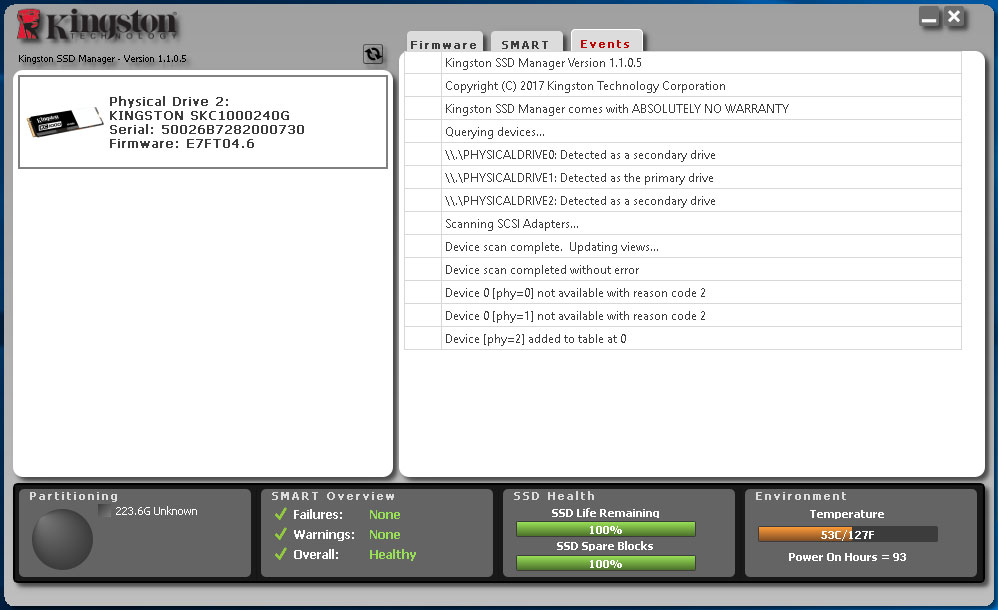Open the SMART tab
The height and width of the screenshot is (610, 998).
[x=526, y=43]
